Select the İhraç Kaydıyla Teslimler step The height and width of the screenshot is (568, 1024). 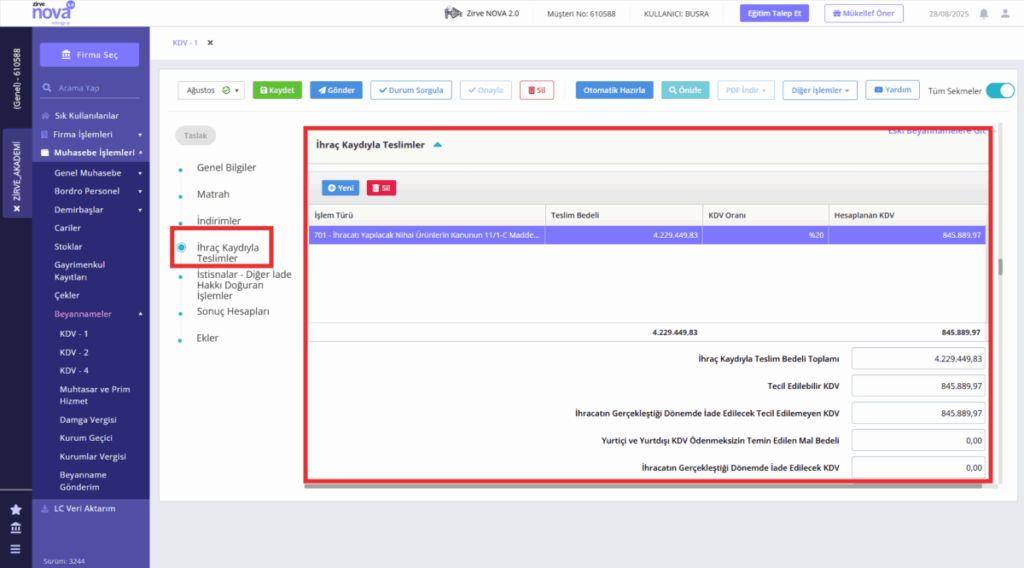(x=227, y=253)
